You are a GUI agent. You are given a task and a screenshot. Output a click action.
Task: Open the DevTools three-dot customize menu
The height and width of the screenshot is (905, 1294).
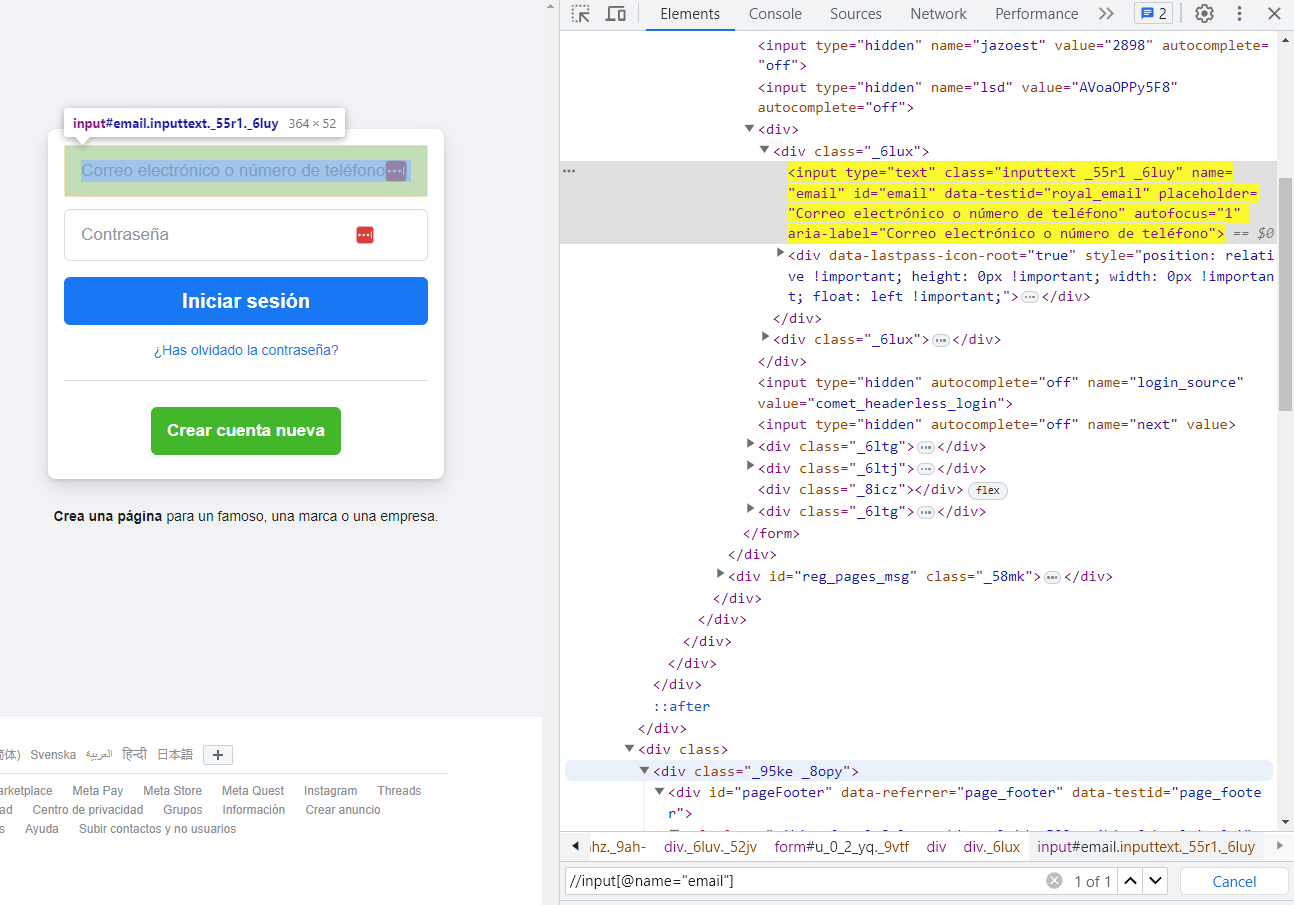[x=1239, y=14]
